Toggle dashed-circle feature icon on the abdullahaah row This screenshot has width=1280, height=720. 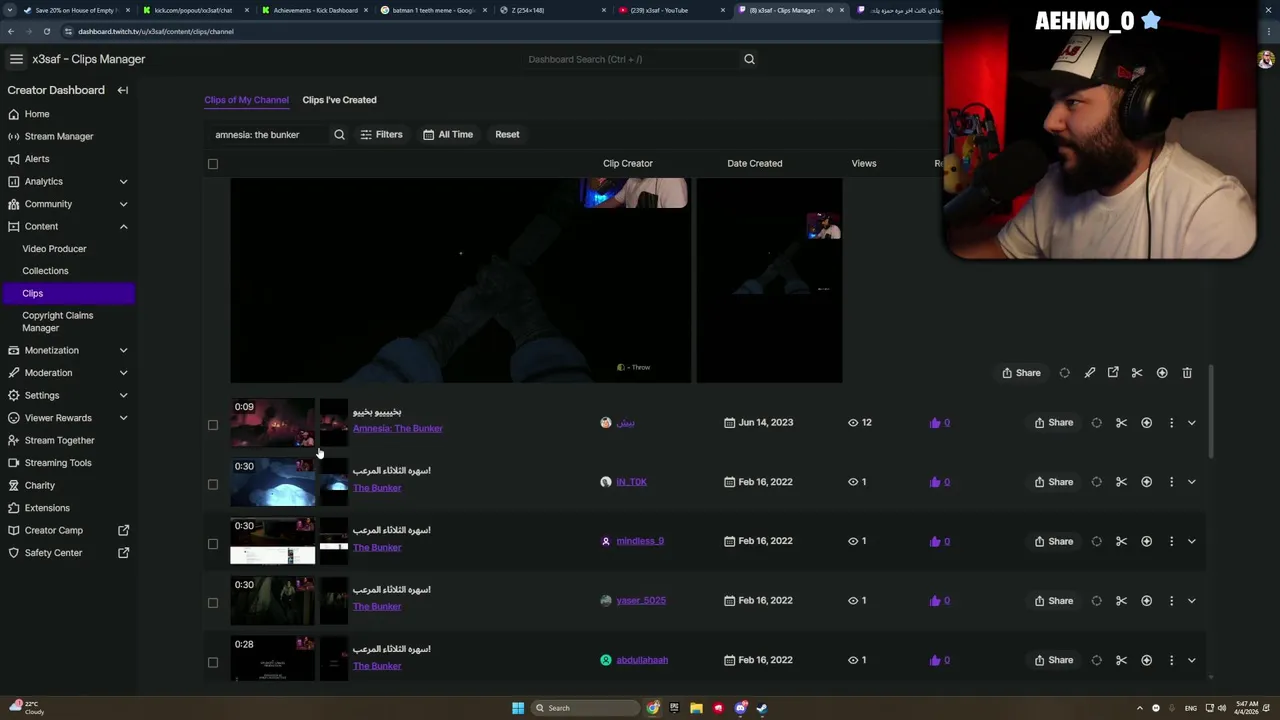coord(1096,660)
